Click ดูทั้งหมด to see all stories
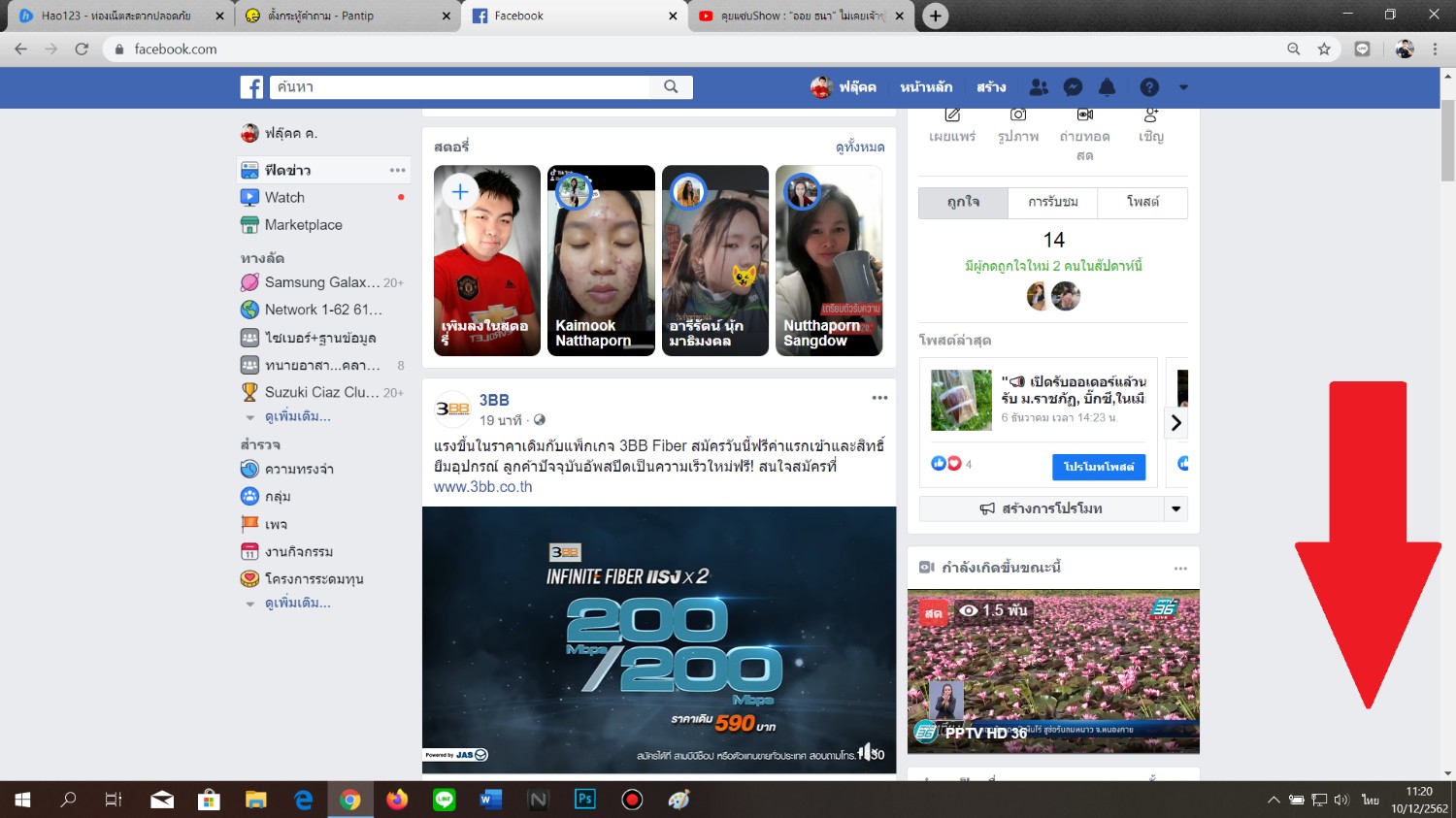The width and height of the screenshot is (1456, 818). pos(860,147)
